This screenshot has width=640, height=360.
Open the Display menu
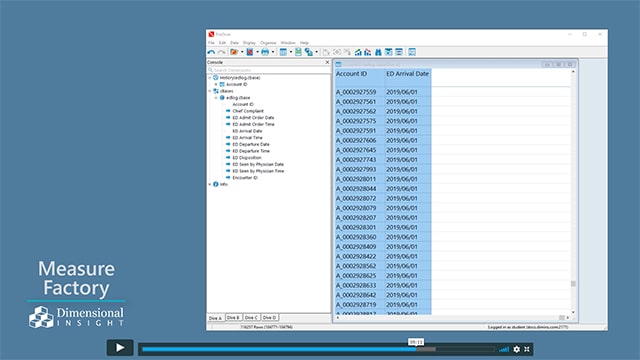[249, 42]
